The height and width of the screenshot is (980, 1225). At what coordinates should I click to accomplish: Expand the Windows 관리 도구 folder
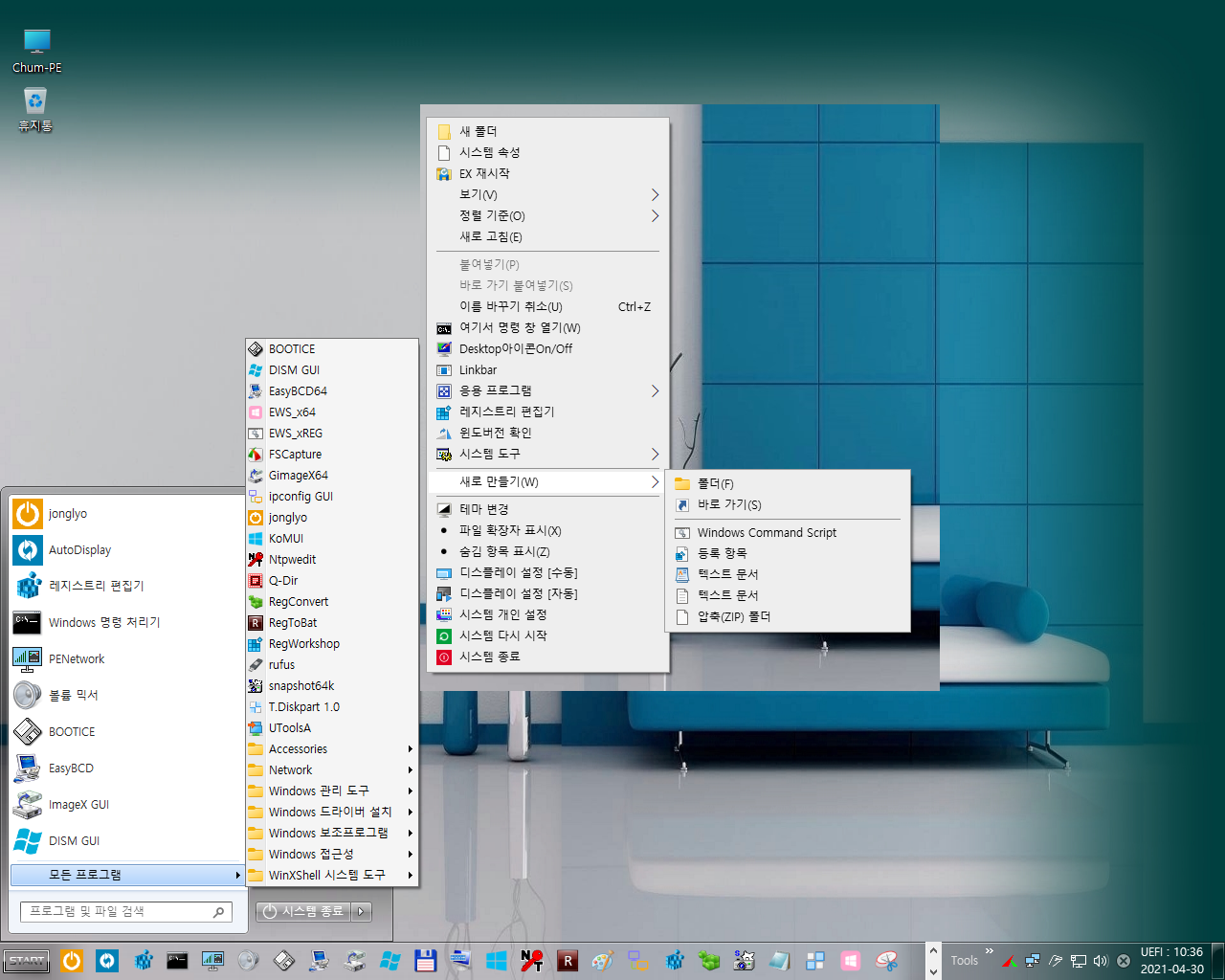pos(332,791)
